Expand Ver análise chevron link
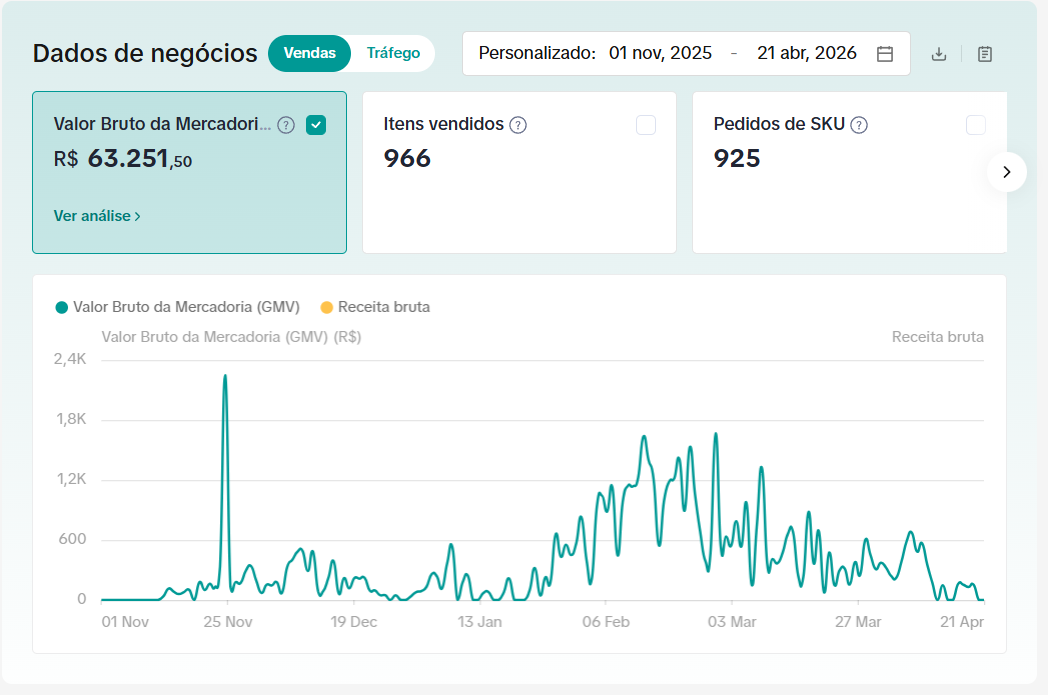 [97, 216]
